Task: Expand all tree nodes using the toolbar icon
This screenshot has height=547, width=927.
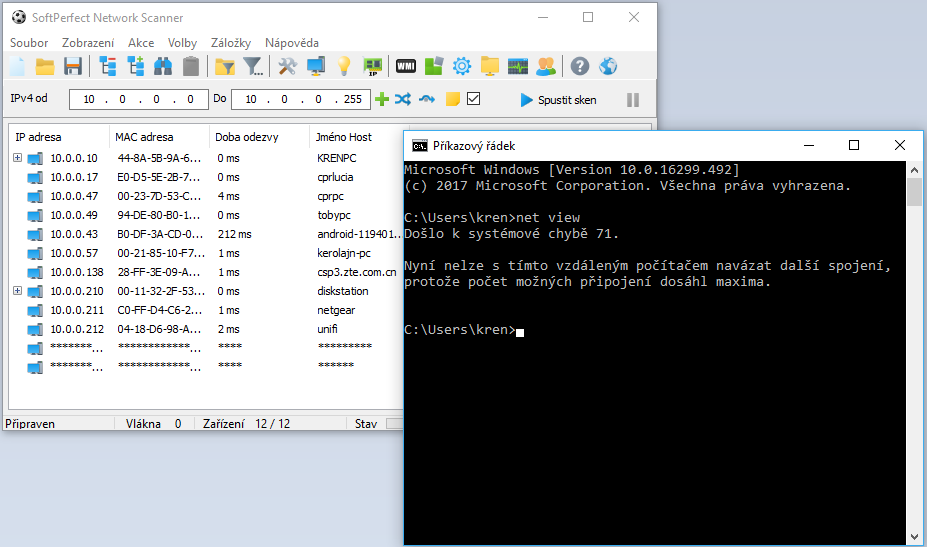Action: pos(135,66)
